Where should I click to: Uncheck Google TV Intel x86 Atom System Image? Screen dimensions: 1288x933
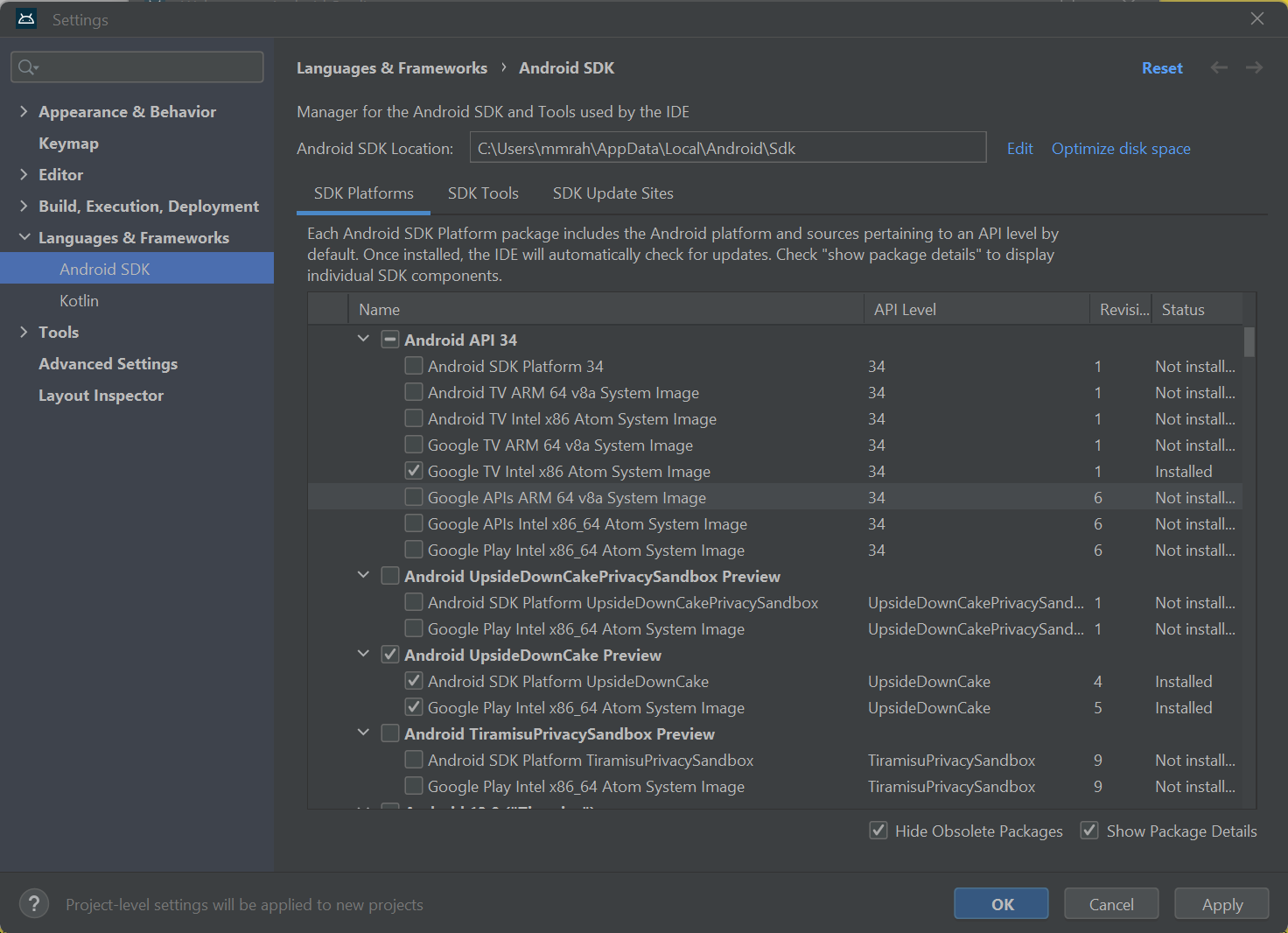pos(414,471)
